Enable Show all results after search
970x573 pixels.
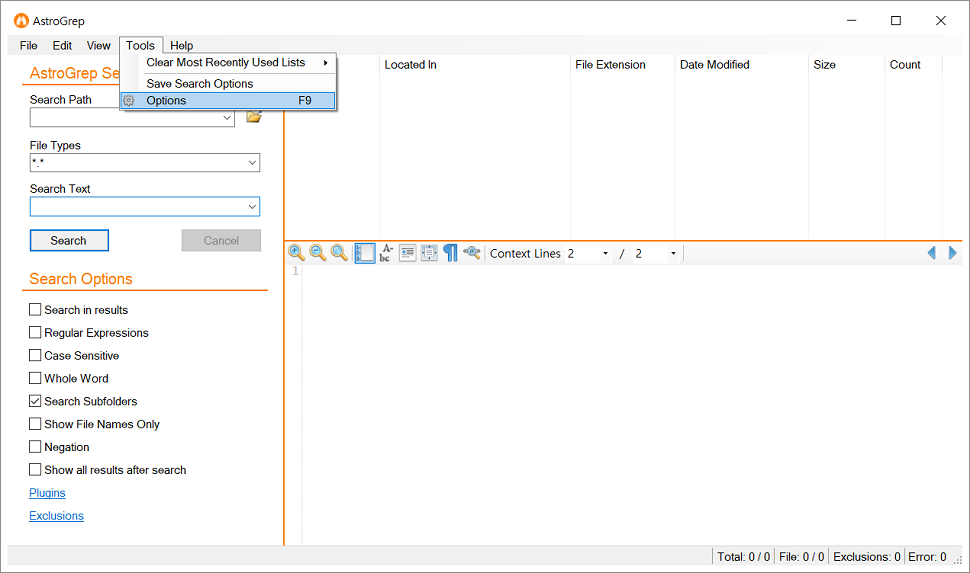[x=35, y=470]
